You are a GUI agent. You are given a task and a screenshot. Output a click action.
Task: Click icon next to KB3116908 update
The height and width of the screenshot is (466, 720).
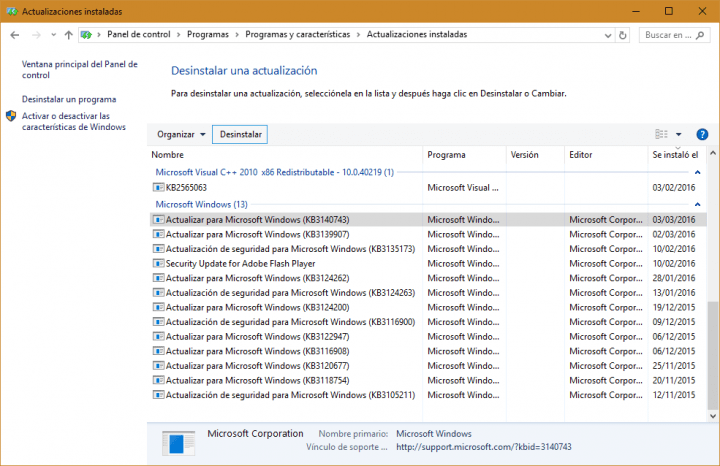pos(158,351)
